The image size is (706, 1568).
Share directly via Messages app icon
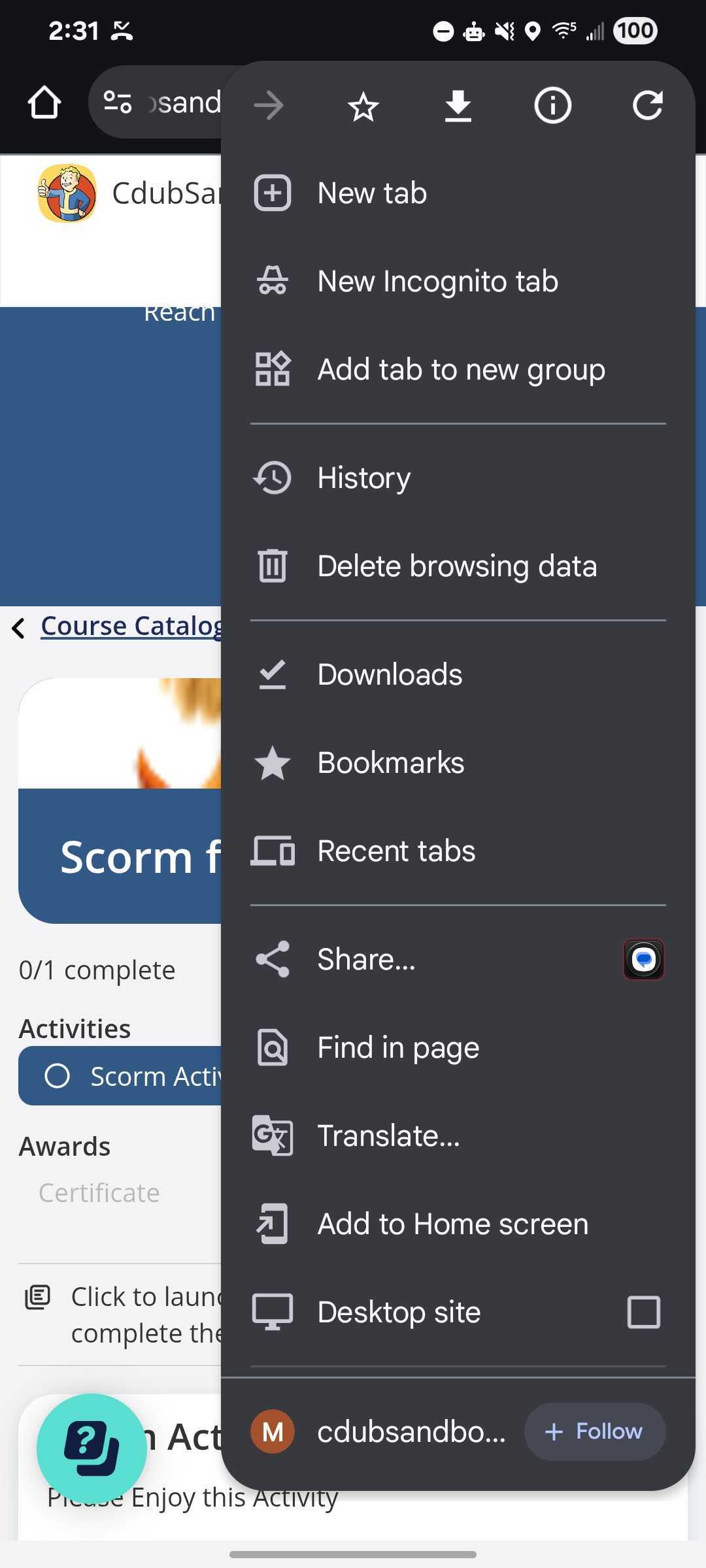pyautogui.click(x=644, y=959)
